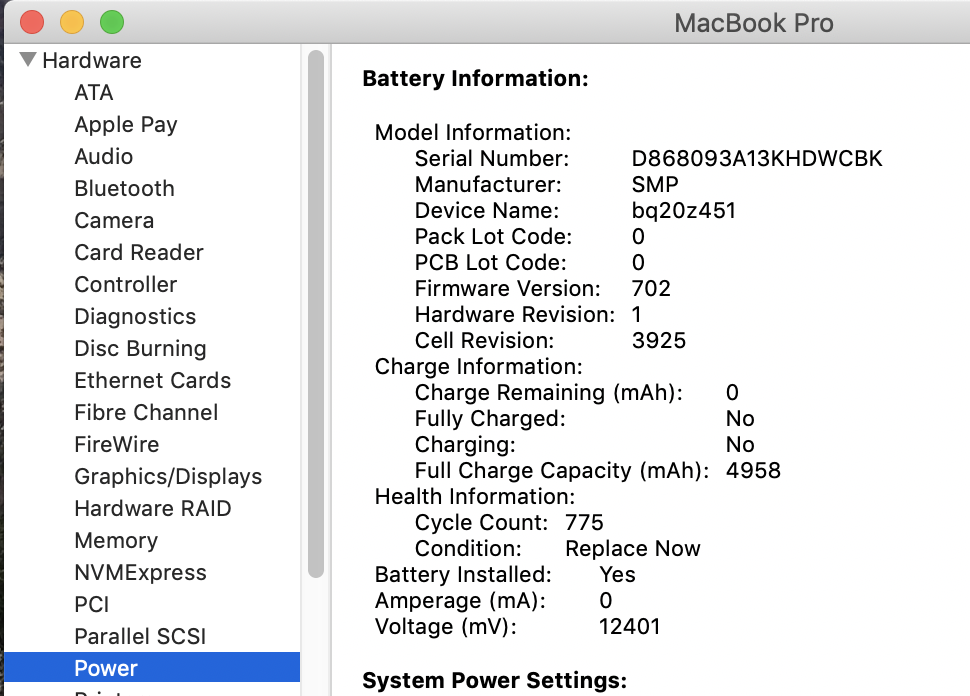Viewport: 970px width, 696px height.
Task: Click the Model Information label
Action: tap(473, 133)
